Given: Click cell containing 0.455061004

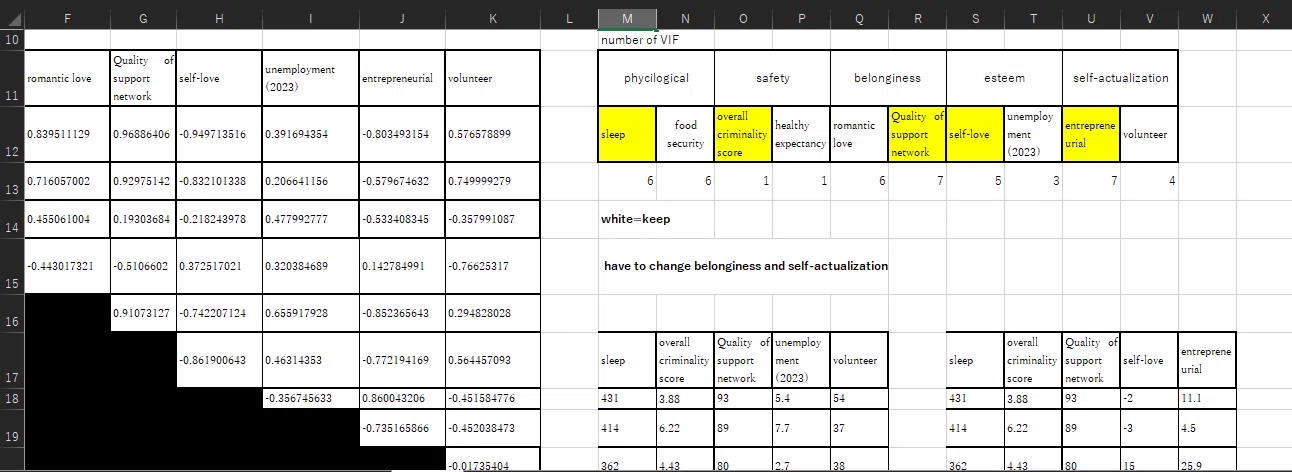Looking at the screenshot, I should [x=66, y=218].
